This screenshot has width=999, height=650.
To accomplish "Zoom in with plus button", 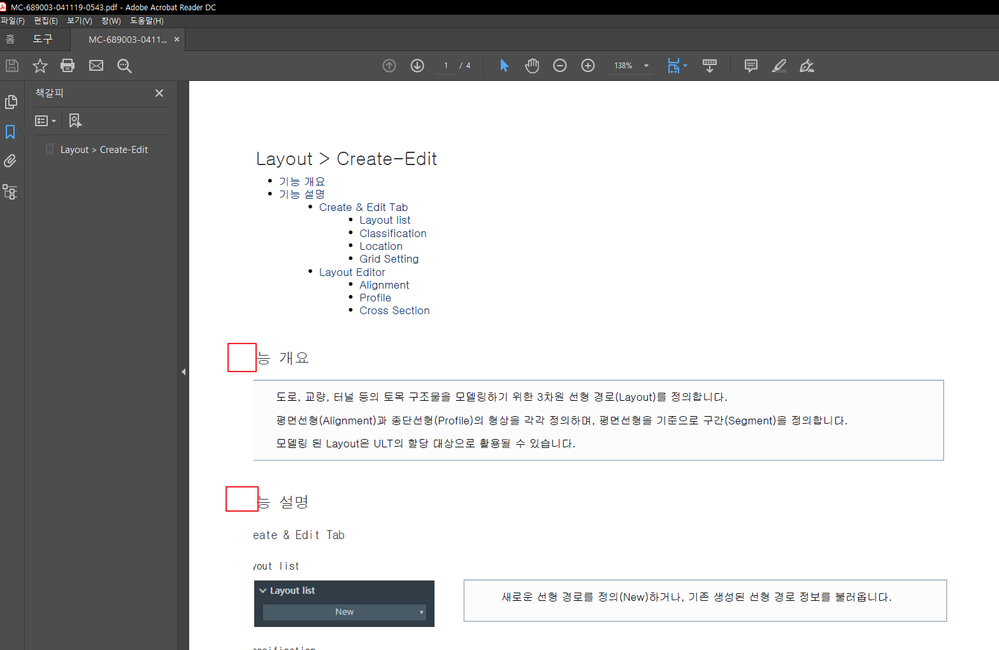I will click(x=588, y=66).
